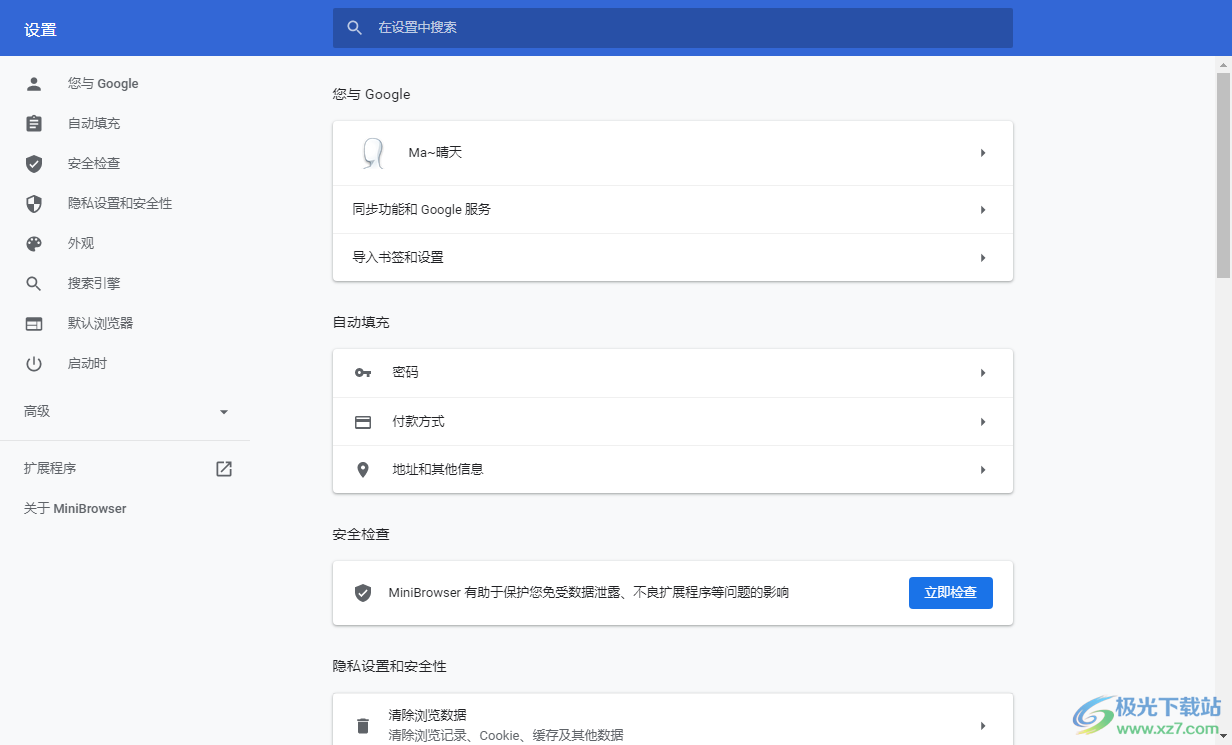Click the 在设置中搜索 search field
The height and width of the screenshot is (745, 1232).
672,28
